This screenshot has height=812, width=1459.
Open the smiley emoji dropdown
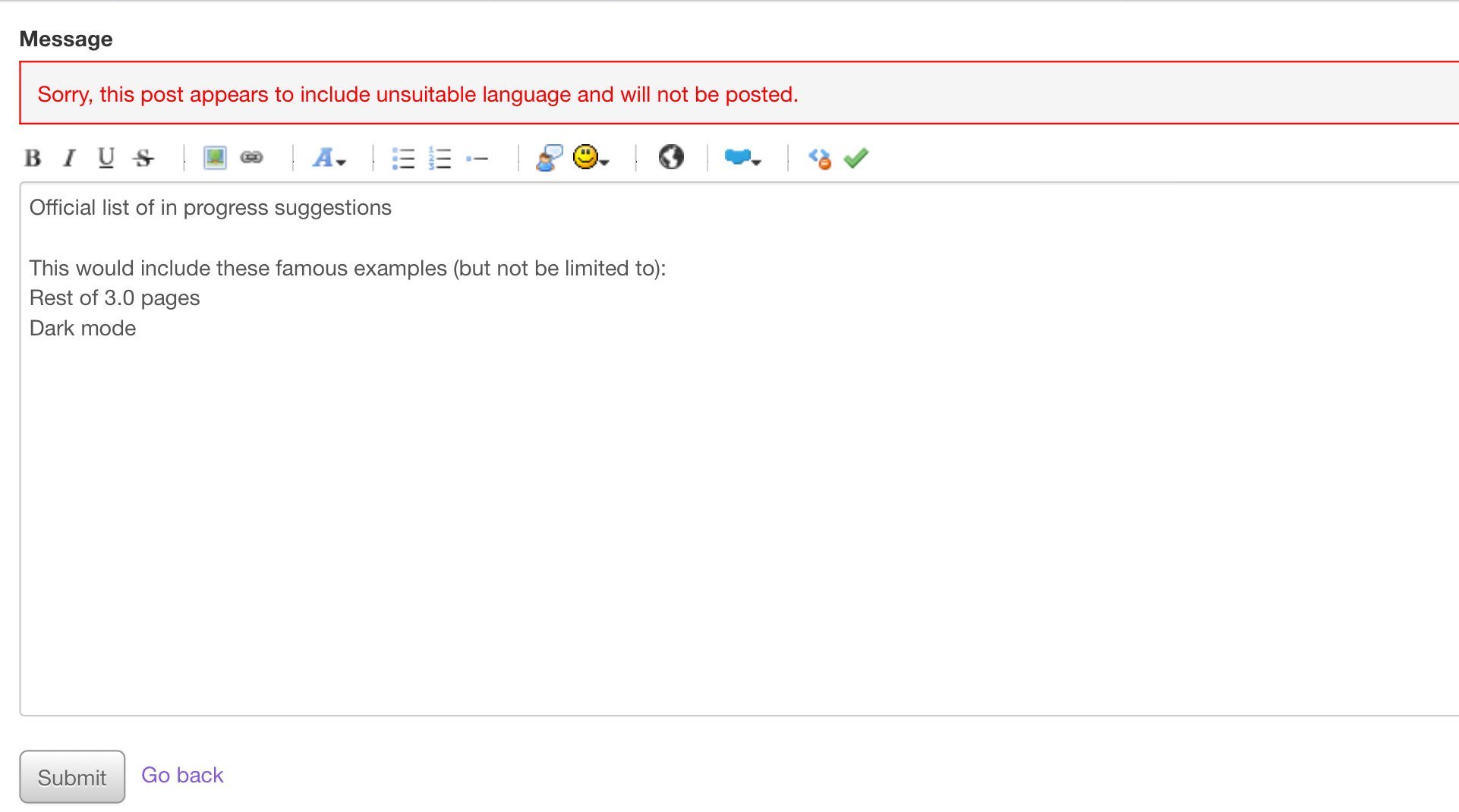(591, 158)
